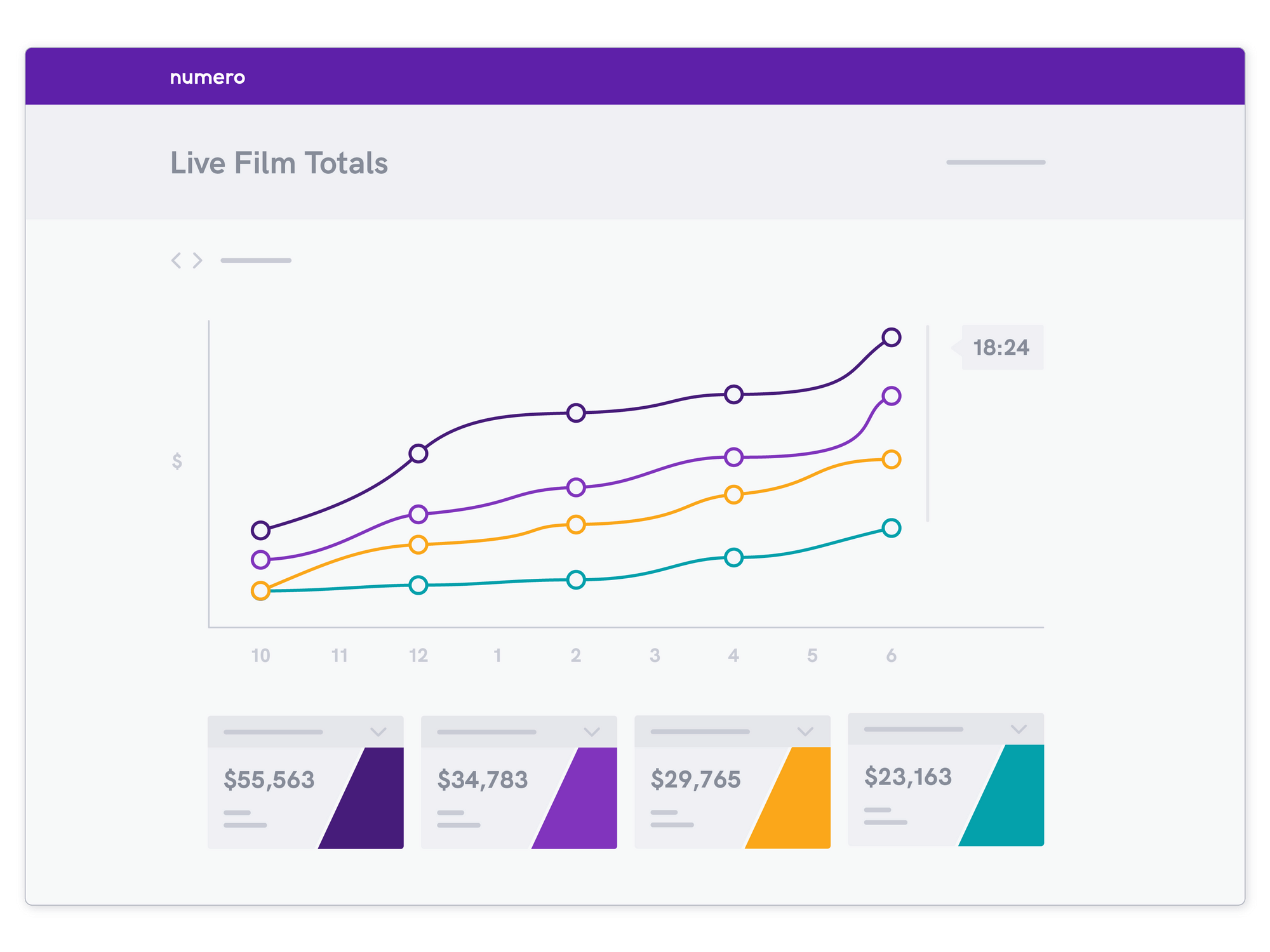Click orange data point at hour 6
This screenshot has height=952, width=1270.
point(892,459)
